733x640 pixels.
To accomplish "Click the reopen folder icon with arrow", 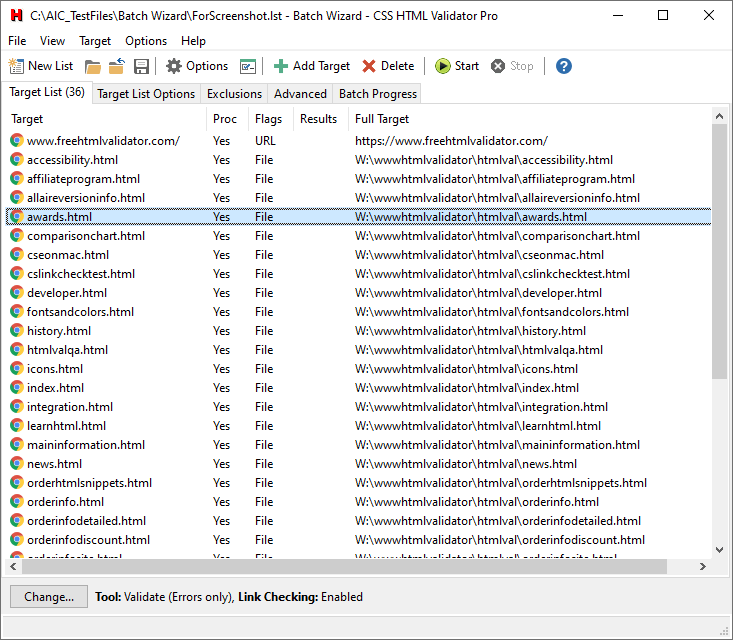I will coord(116,66).
